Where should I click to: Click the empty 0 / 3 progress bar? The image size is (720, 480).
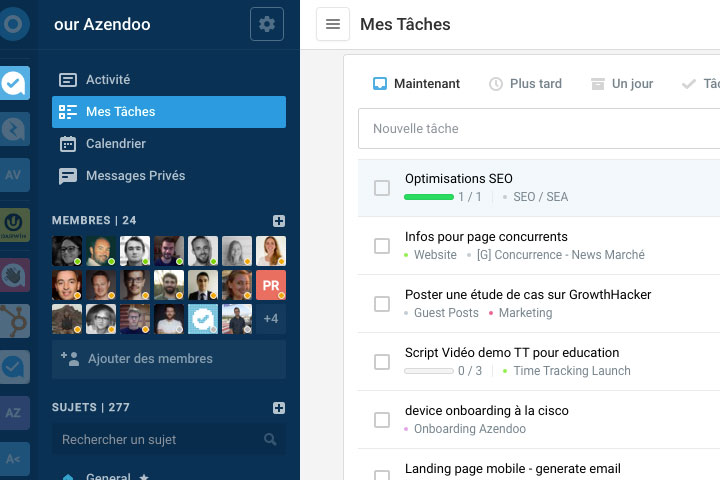429,371
